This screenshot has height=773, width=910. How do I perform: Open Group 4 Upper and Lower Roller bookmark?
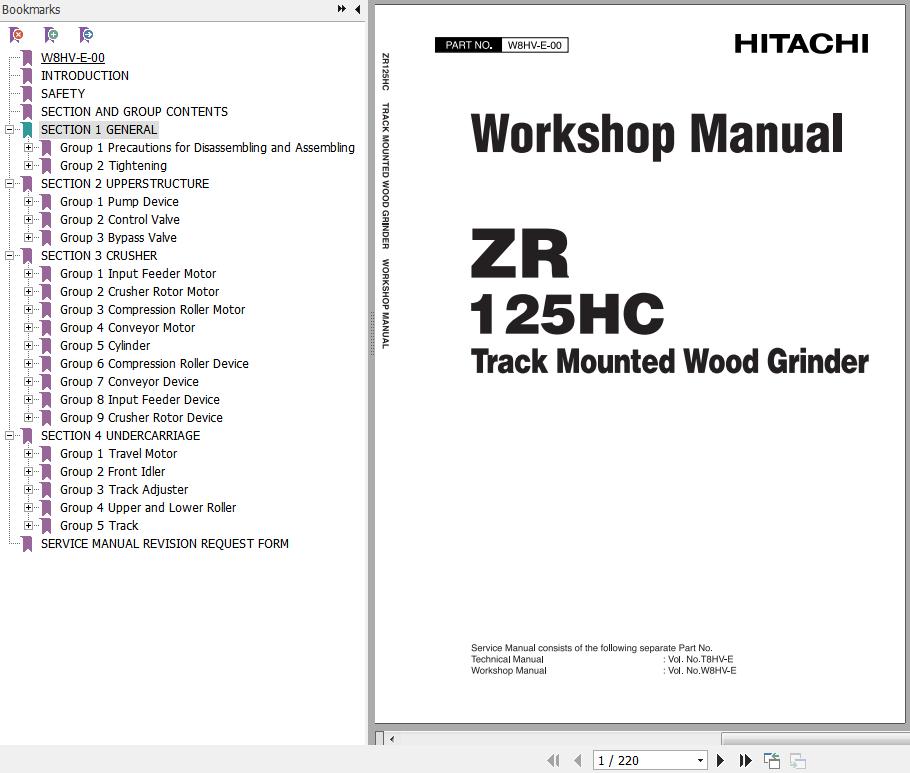(148, 507)
